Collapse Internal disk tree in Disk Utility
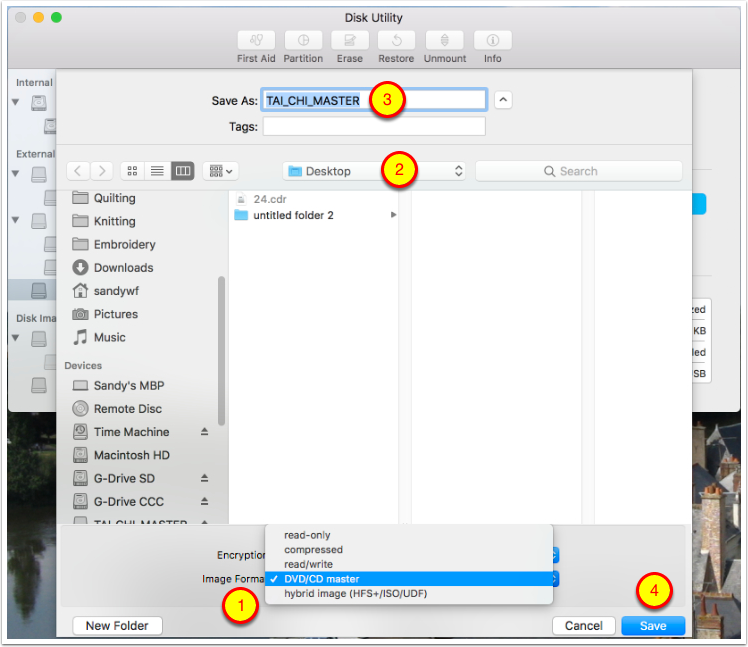 16,102
